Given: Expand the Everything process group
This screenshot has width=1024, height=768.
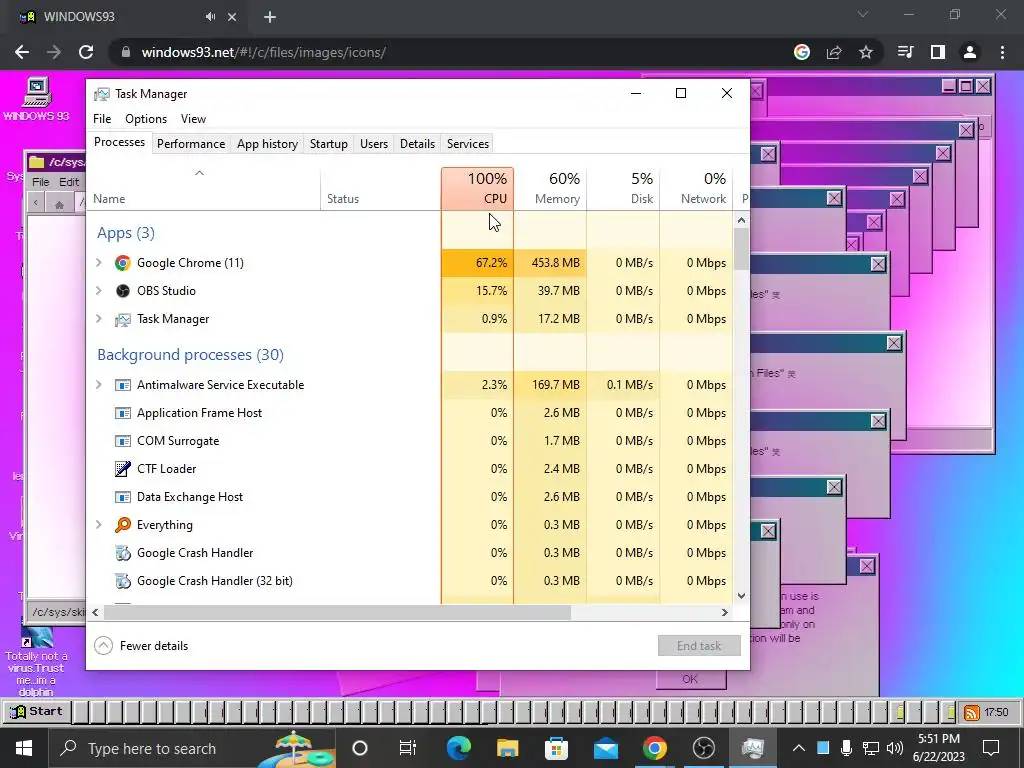Looking at the screenshot, I should tap(99, 524).
